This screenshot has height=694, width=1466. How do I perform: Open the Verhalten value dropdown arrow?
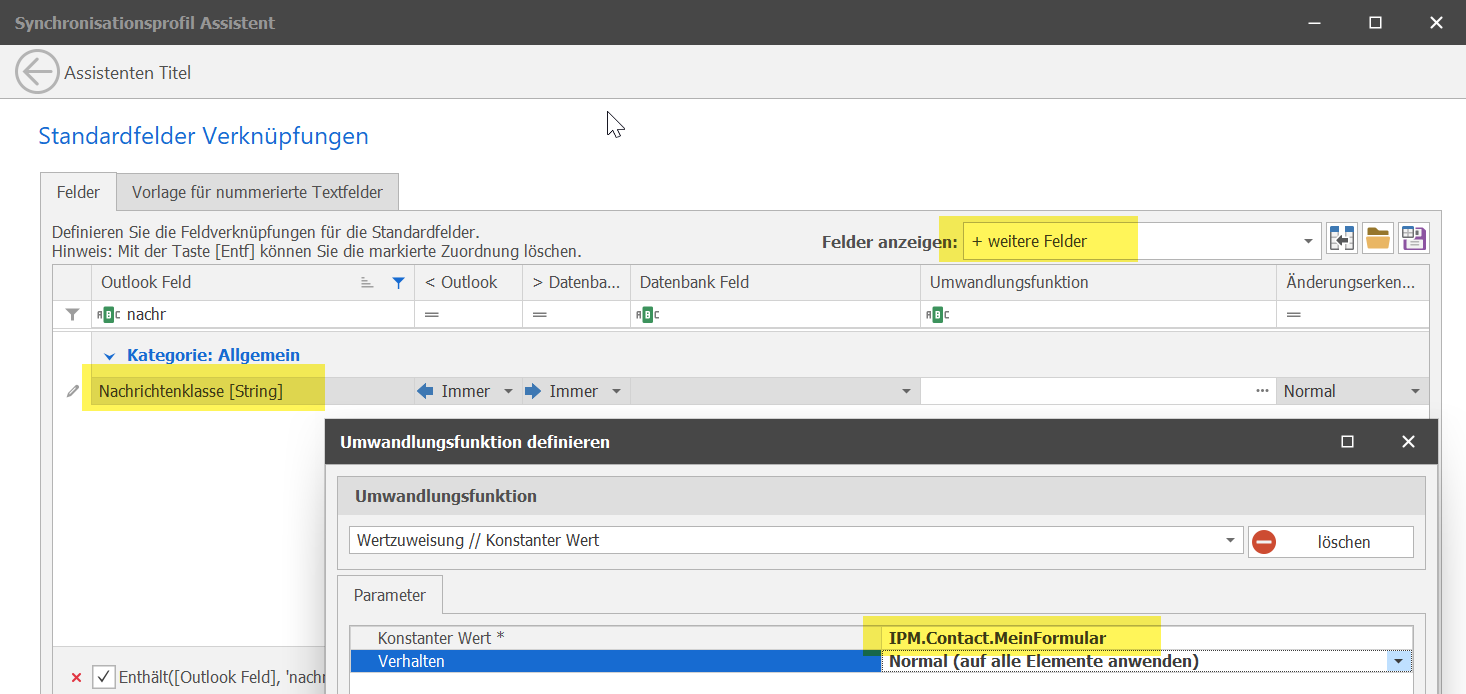[1397, 661]
